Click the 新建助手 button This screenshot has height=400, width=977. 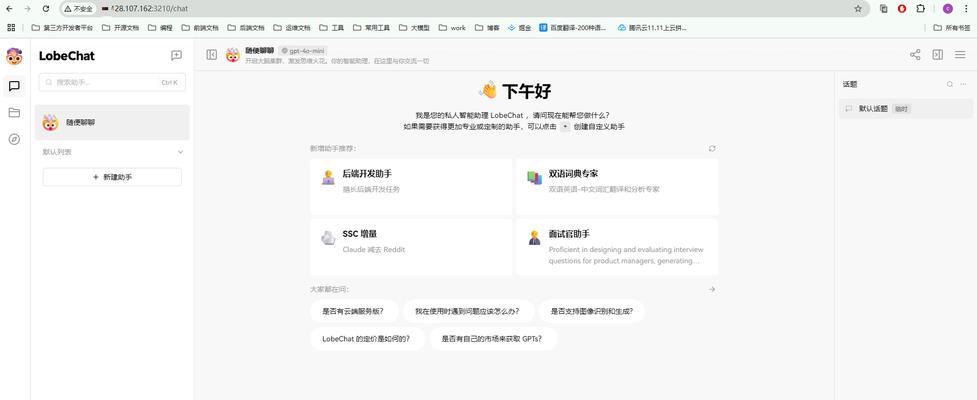(112, 177)
